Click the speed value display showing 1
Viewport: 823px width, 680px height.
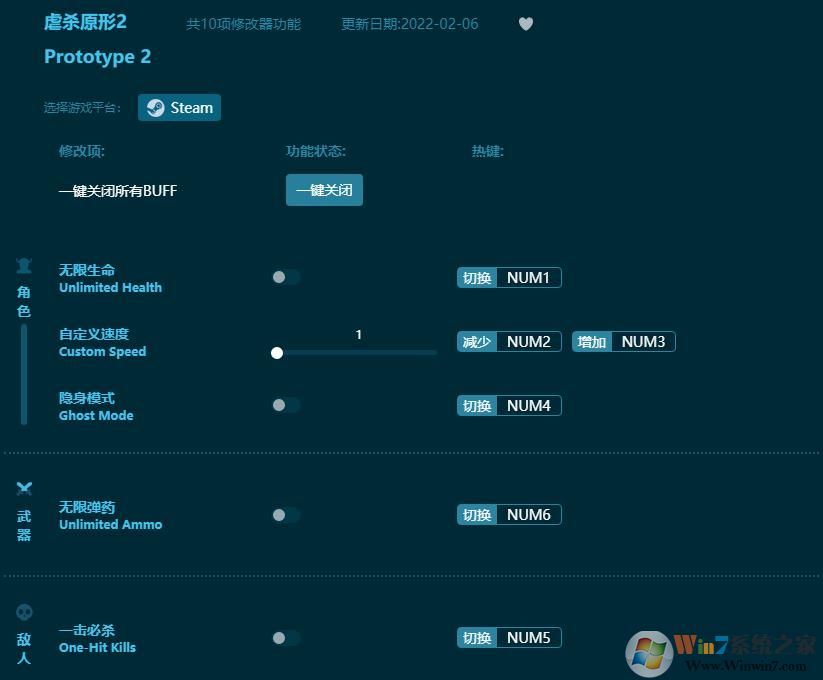pos(358,335)
